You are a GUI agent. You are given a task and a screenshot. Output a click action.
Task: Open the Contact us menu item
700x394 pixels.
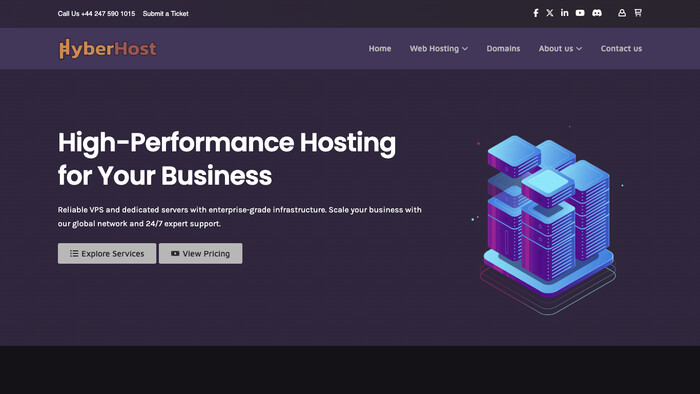pyautogui.click(x=621, y=49)
